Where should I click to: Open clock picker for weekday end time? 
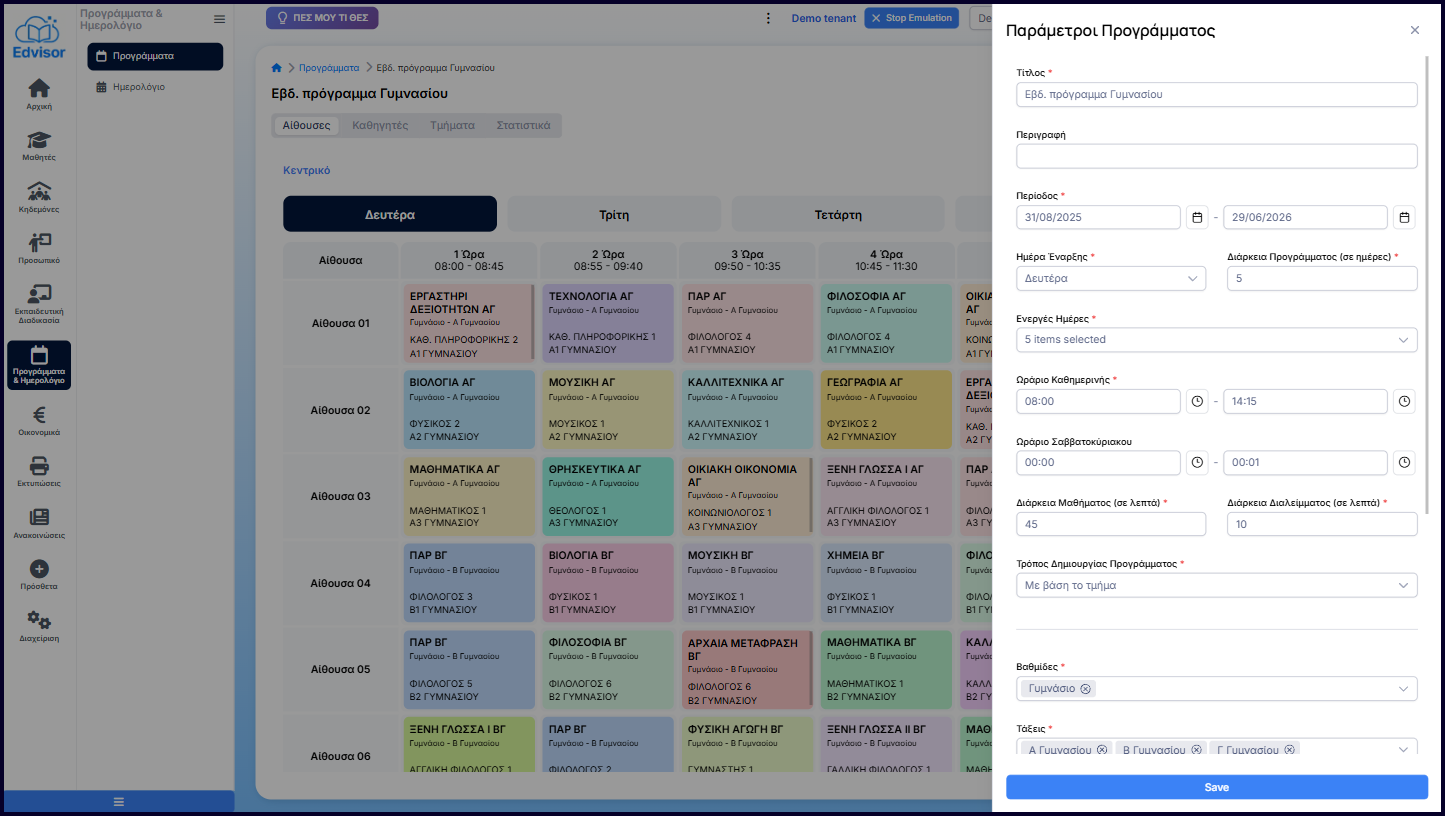(x=1404, y=401)
